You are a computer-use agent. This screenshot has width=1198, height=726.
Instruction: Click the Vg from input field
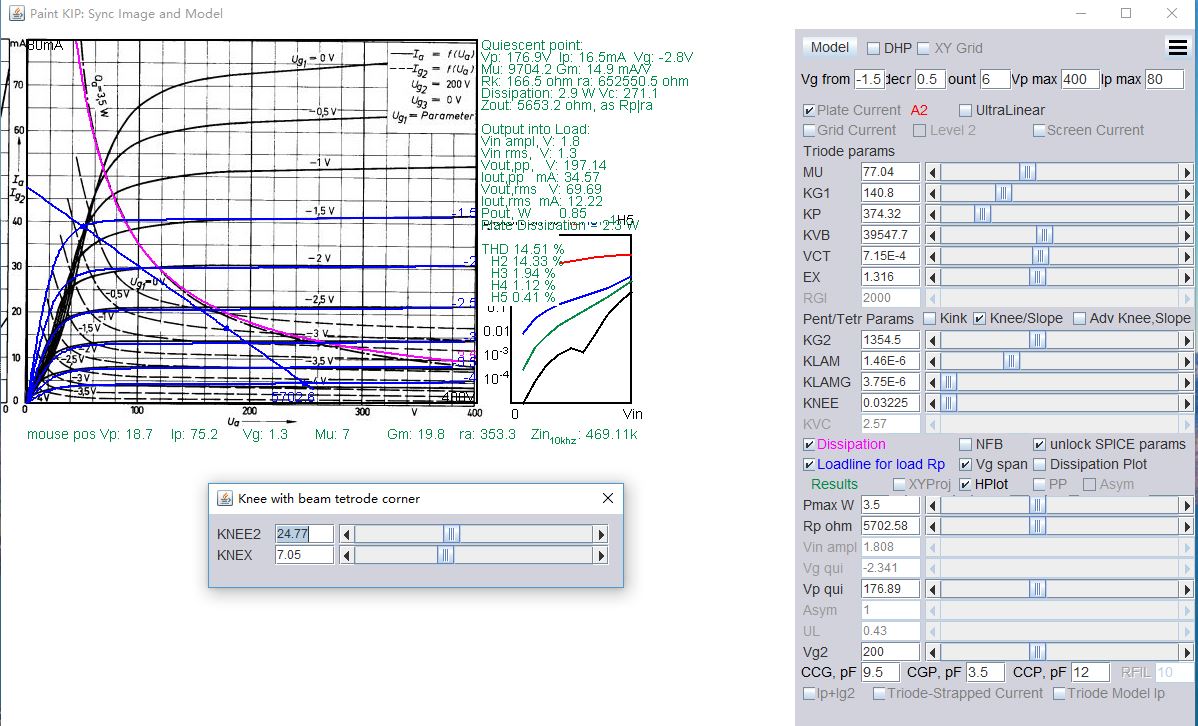click(x=869, y=79)
